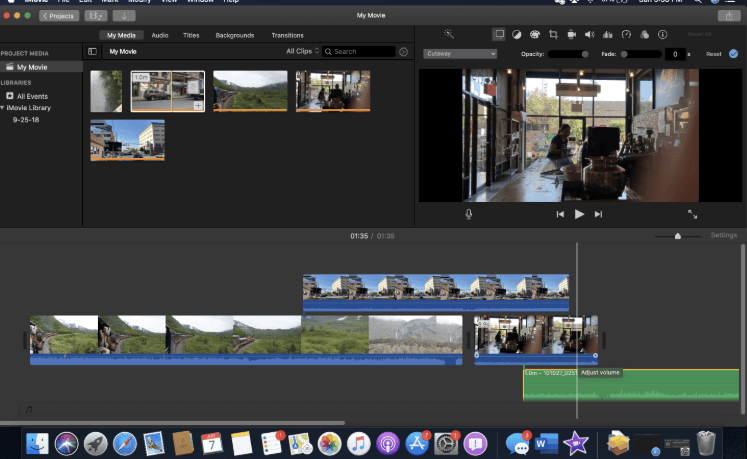The image size is (747, 459).
Task: Click the magic wand auto-enhance icon
Action: (x=449, y=34)
